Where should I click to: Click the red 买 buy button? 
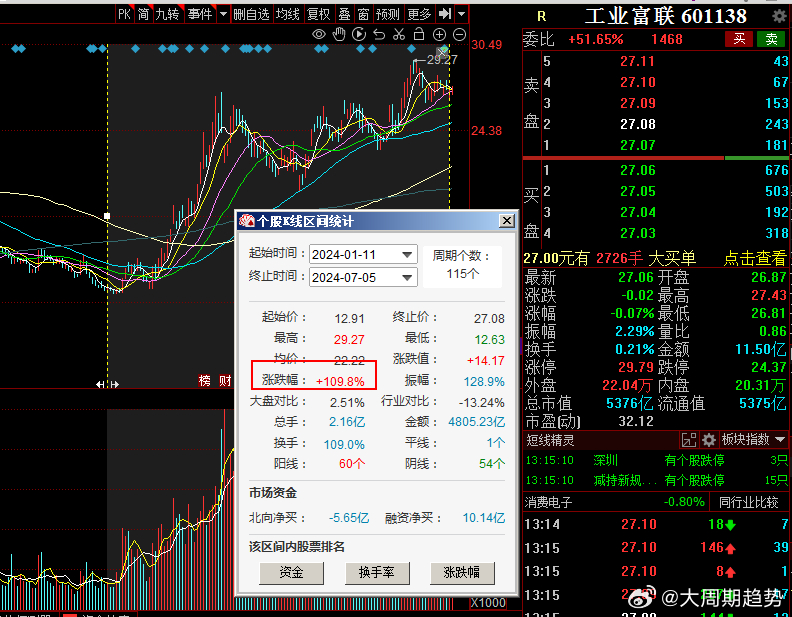coord(740,39)
